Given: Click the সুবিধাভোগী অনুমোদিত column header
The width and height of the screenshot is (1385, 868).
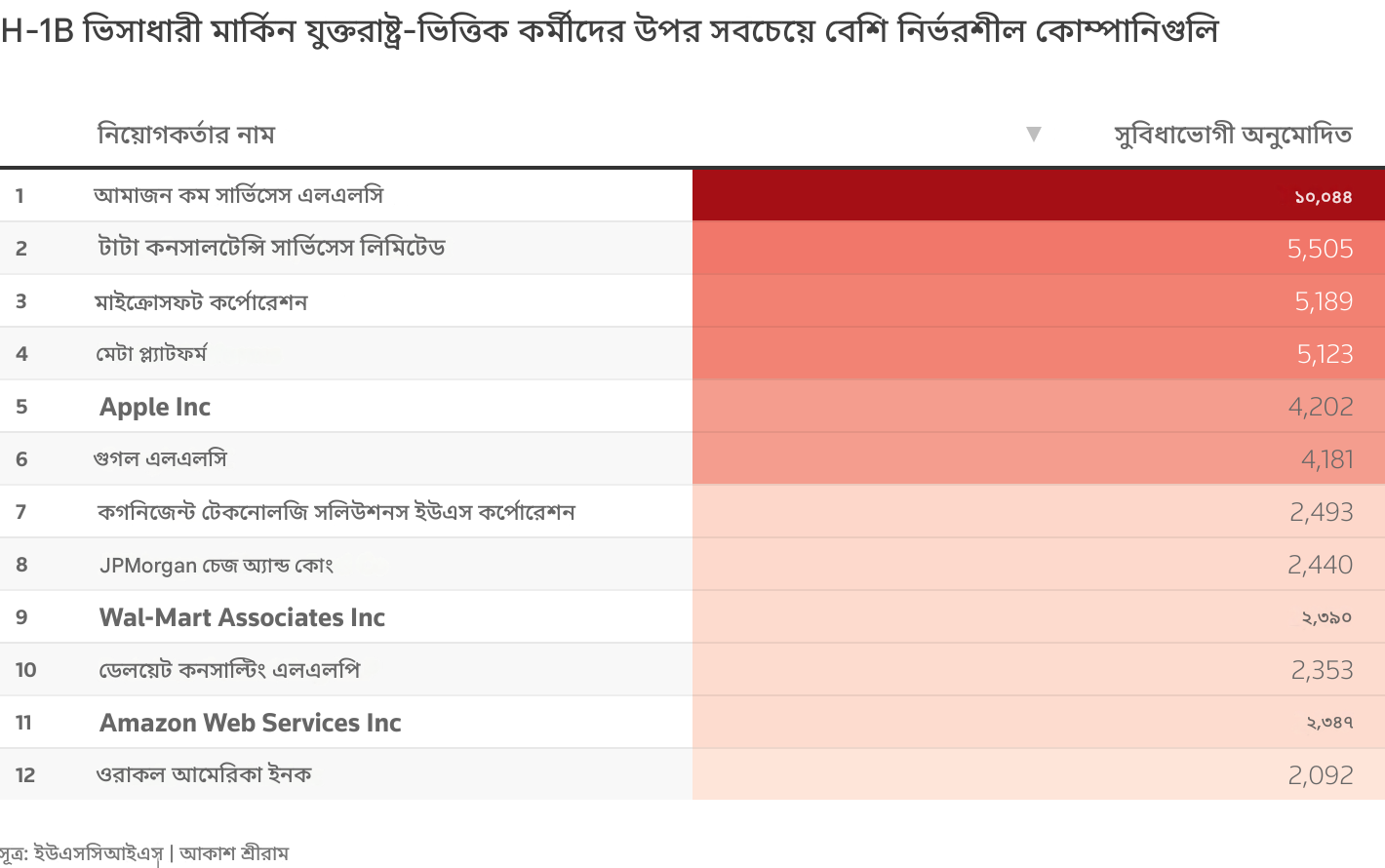Looking at the screenshot, I should 1233,134.
